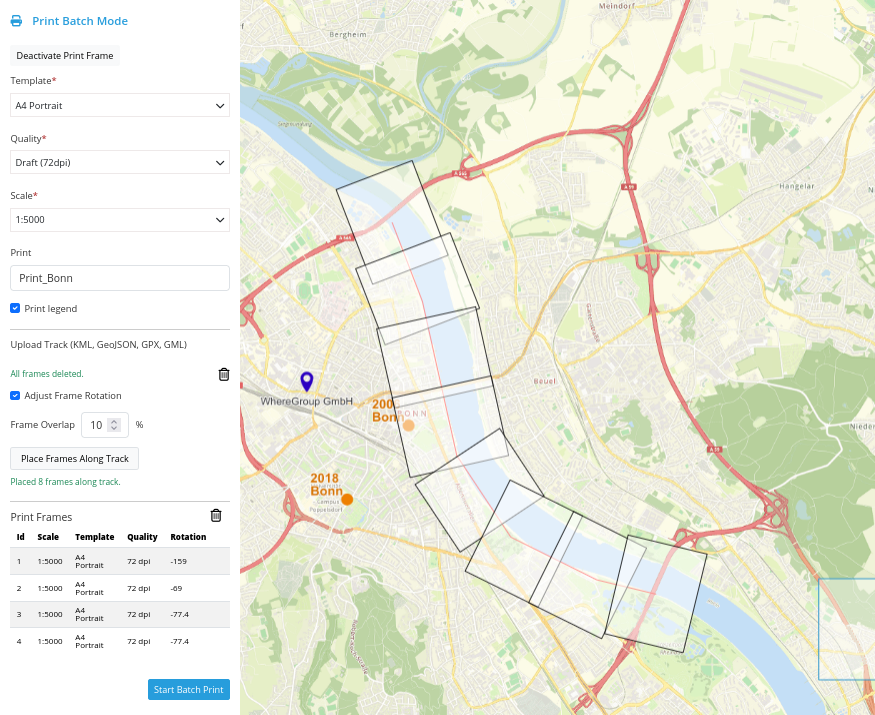
Task: Delete uploaded track with trash icon
Action: point(223,374)
